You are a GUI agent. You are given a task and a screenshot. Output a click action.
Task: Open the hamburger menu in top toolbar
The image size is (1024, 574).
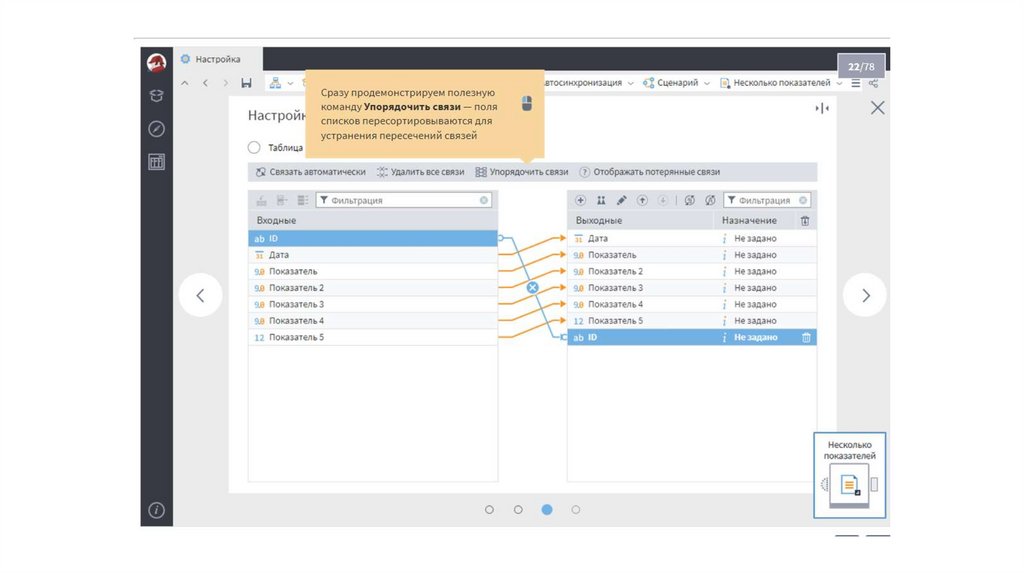tap(856, 83)
